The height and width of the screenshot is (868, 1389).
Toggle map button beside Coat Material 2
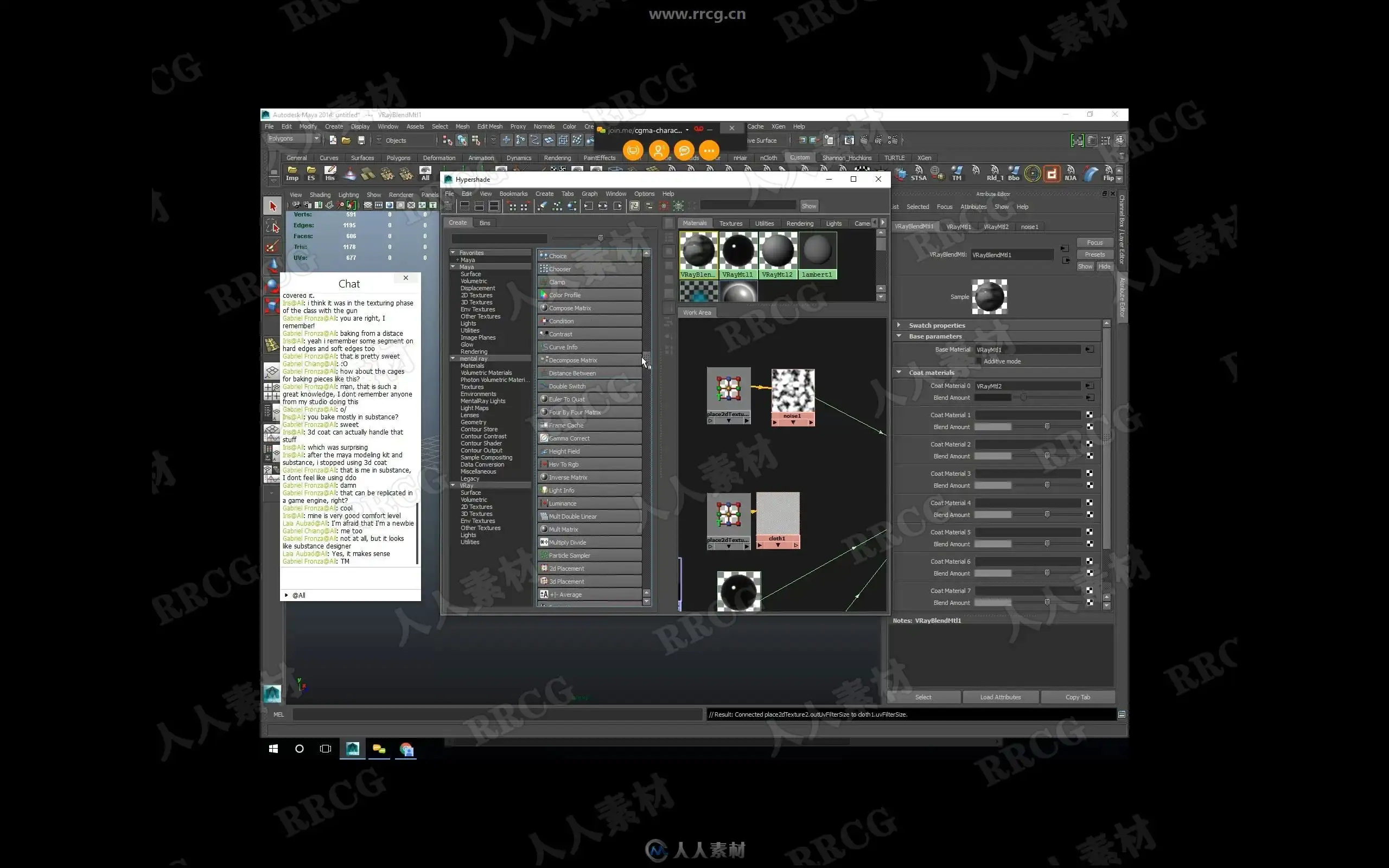pos(1089,444)
